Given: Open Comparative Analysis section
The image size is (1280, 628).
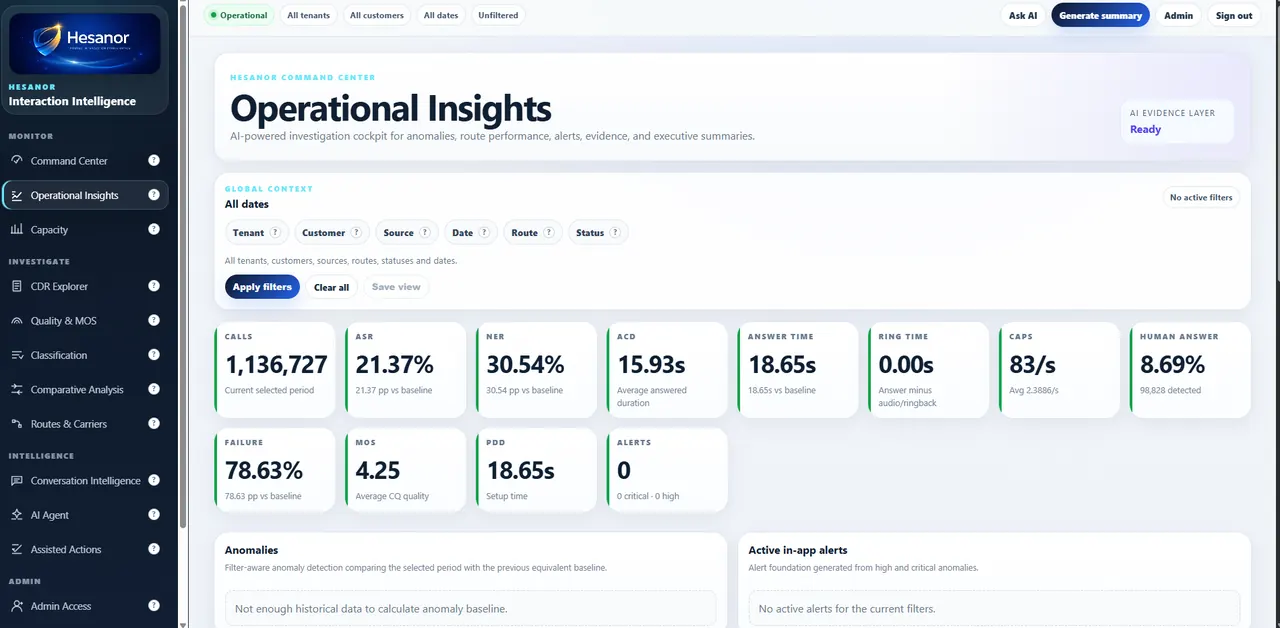Looking at the screenshot, I should pyautogui.click(x=85, y=389).
